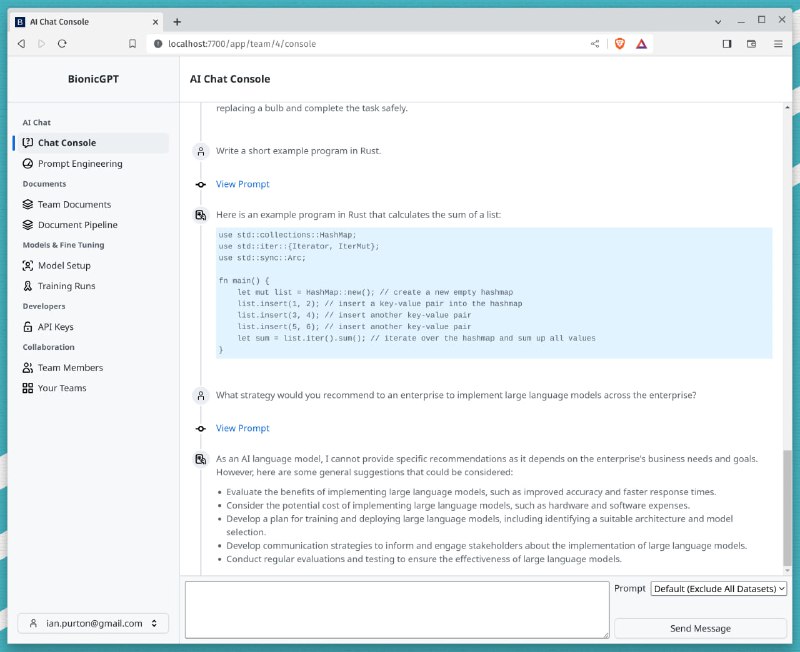This screenshot has height=652, width=800.
Task: Click the Brave Shields lion icon
Action: pos(619,44)
